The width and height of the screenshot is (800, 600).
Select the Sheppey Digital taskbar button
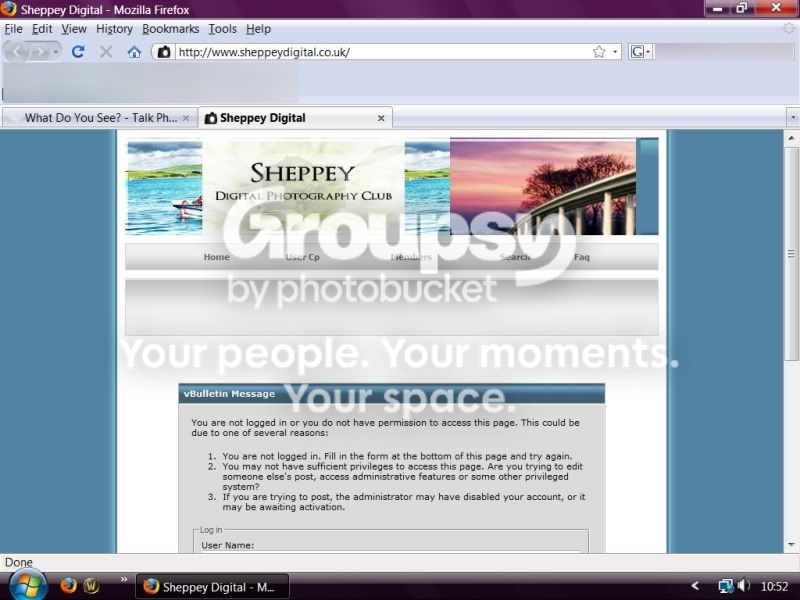(x=212, y=587)
